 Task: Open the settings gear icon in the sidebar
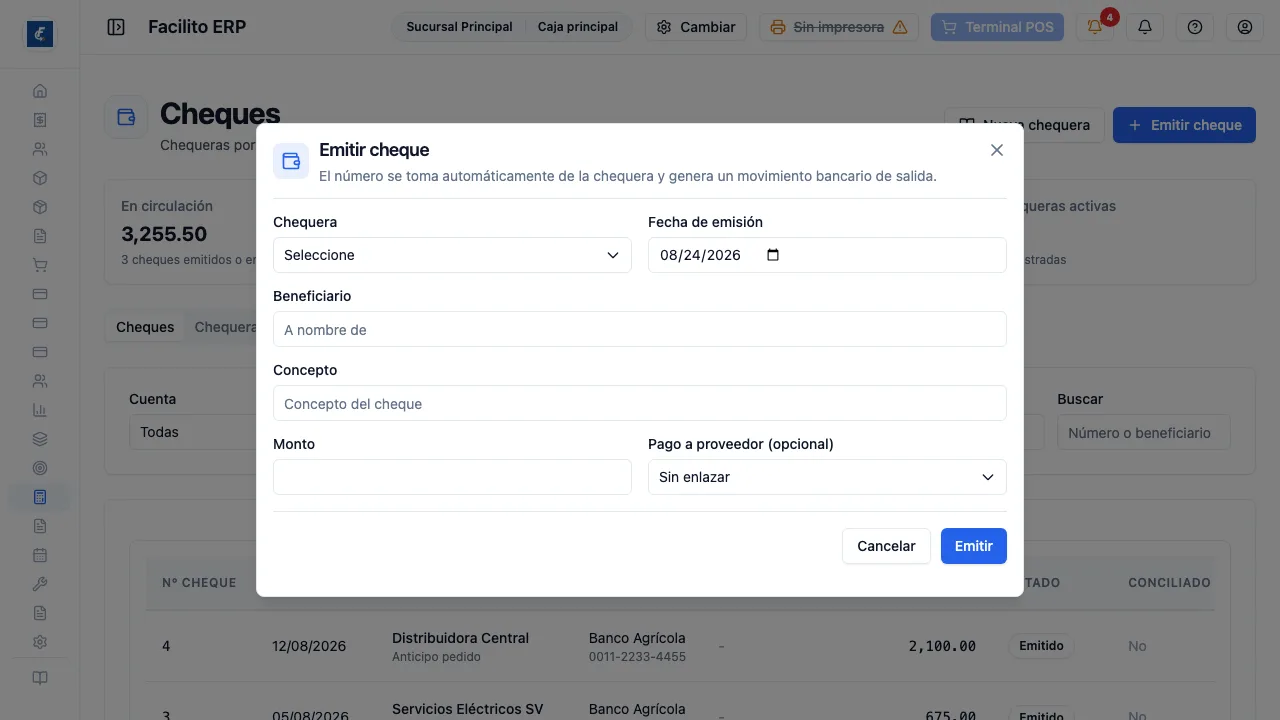40,642
